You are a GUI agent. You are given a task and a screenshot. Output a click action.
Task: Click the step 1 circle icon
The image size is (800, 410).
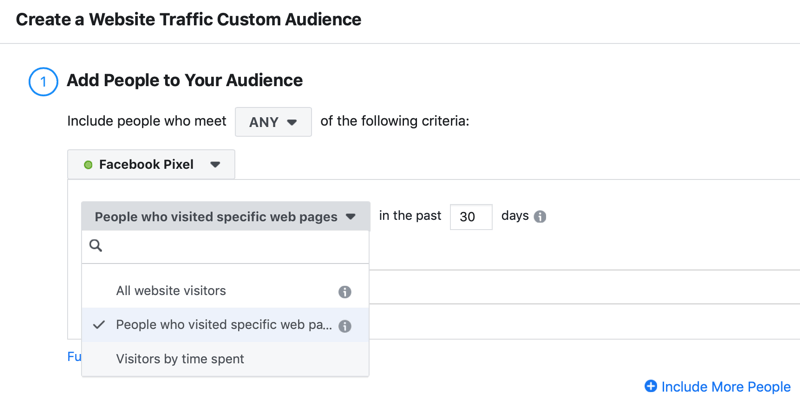pos(43,81)
